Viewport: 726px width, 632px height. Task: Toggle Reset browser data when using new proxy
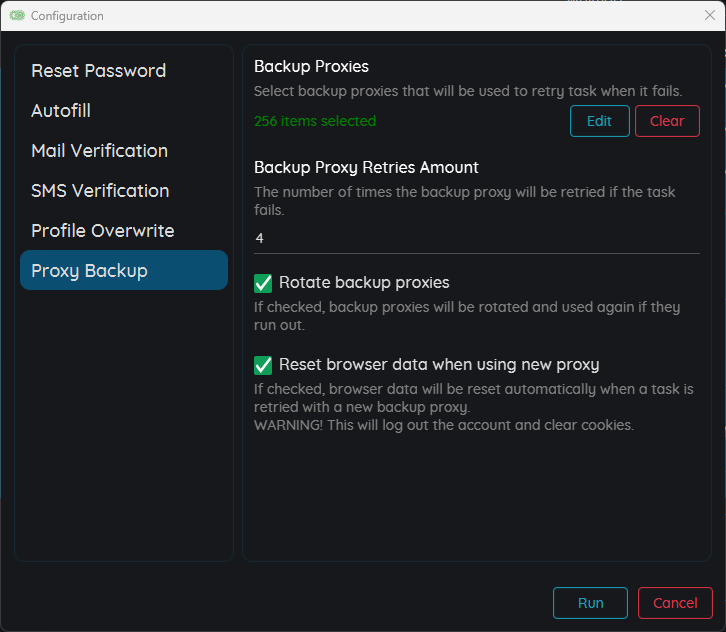(x=263, y=365)
